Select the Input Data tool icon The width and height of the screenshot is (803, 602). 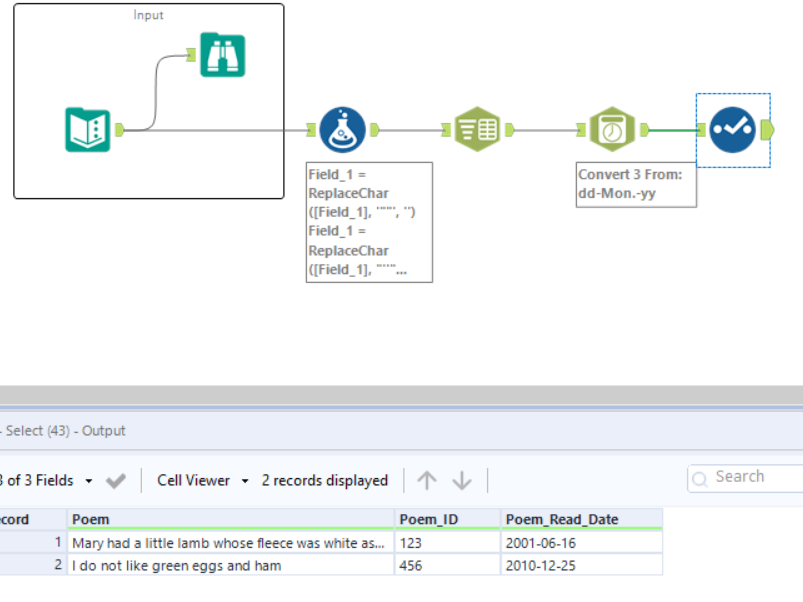tap(88, 130)
